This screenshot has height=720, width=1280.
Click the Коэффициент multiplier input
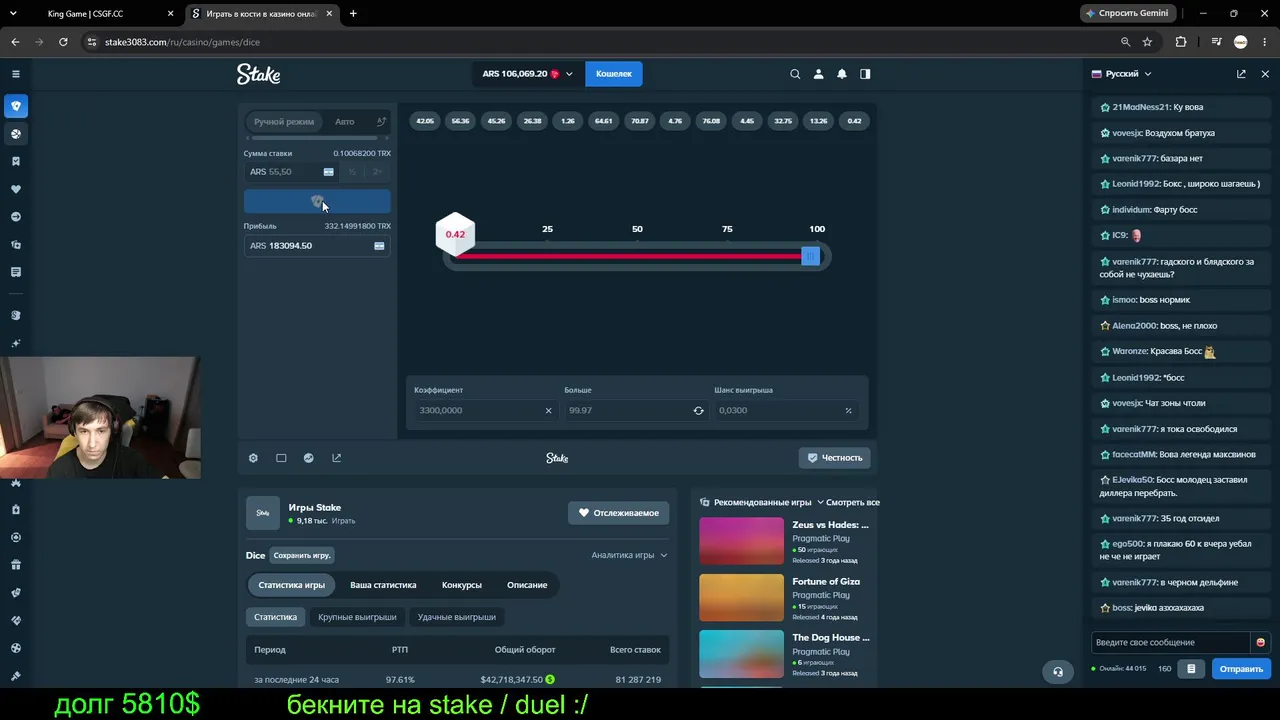coord(486,410)
